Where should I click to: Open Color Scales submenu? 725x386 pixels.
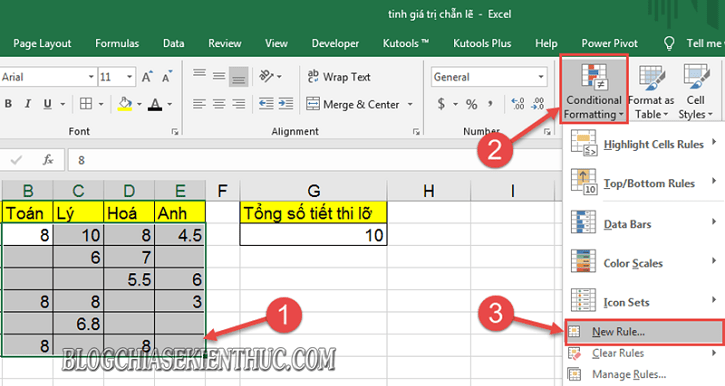pos(644,263)
